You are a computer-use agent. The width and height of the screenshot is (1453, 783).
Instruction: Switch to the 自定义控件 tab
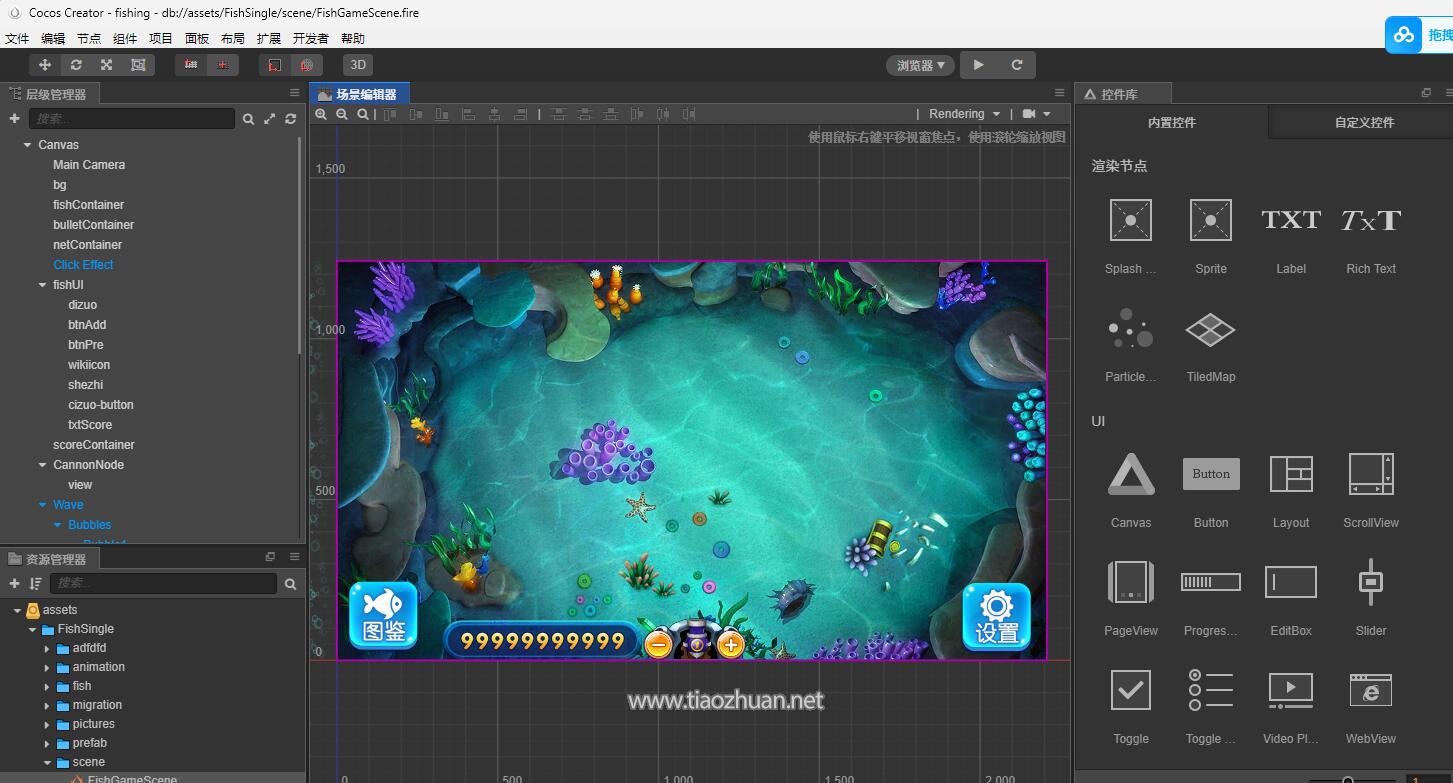point(1364,122)
